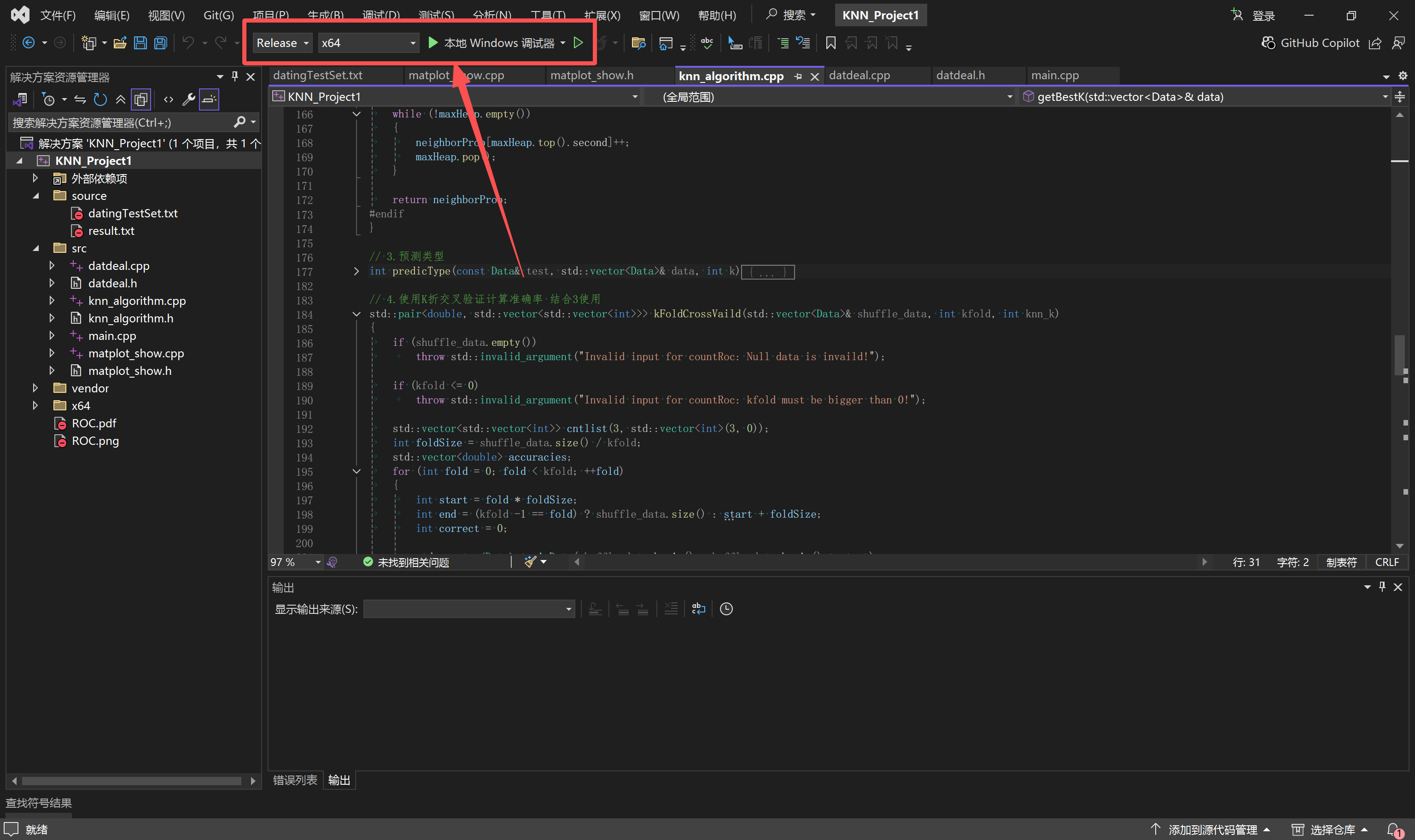Toggle word wrap in the Output panel

click(x=698, y=609)
